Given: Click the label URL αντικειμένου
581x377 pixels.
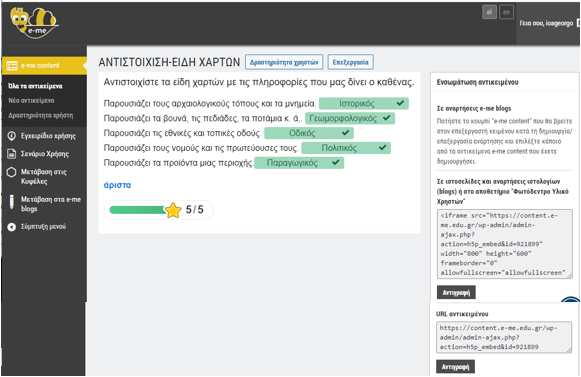Looking at the screenshot, I should [x=462, y=314].
